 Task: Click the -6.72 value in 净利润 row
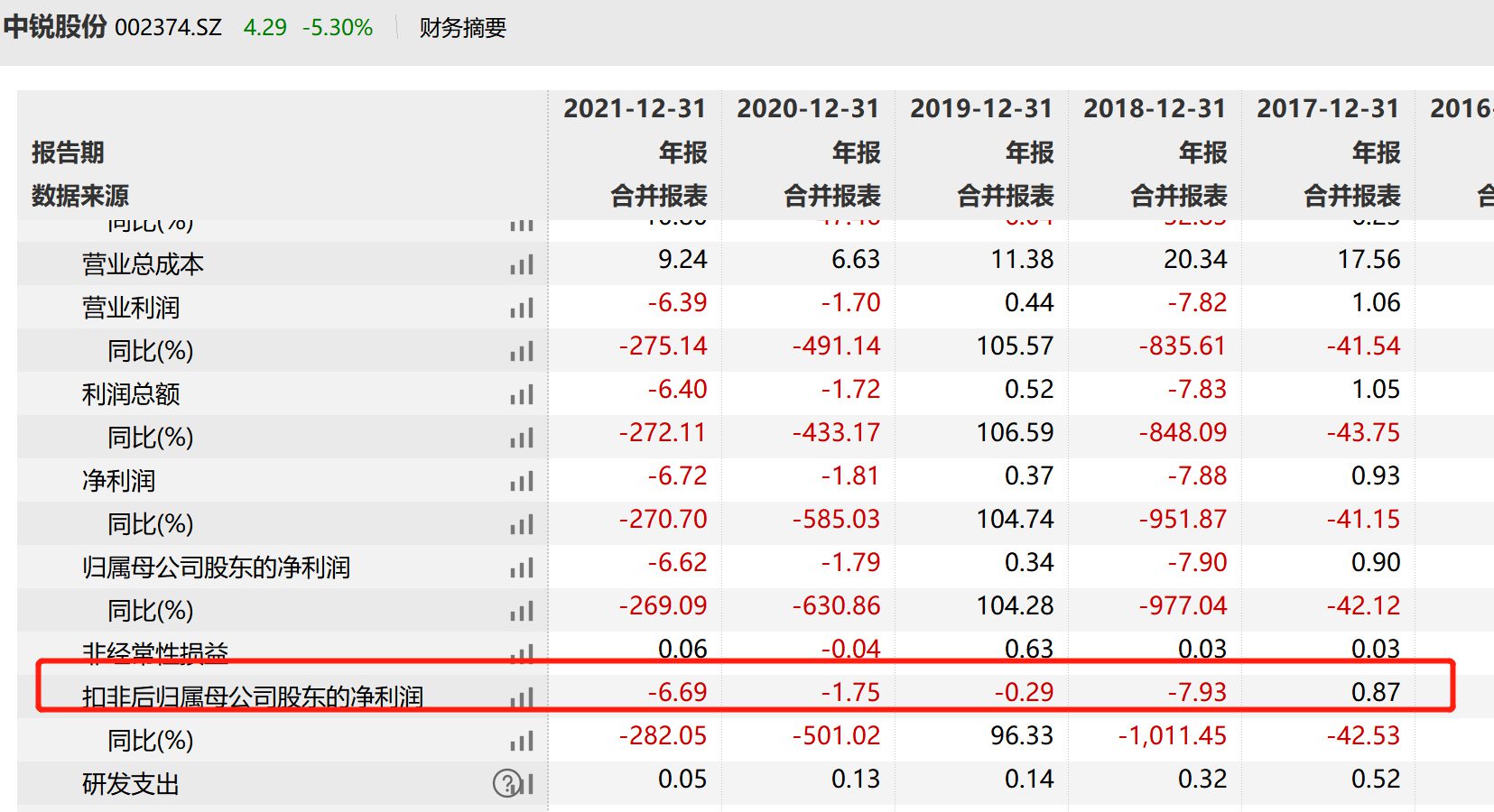point(677,476)
